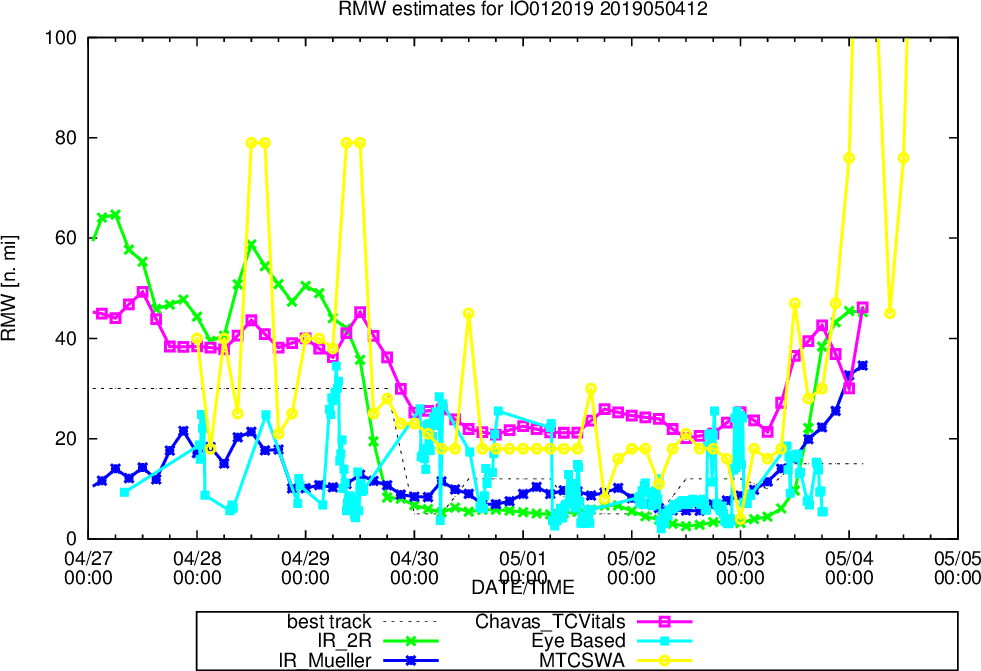Click the y-axis value '40'
981x671 pixels.
click(x=66, y=338)
